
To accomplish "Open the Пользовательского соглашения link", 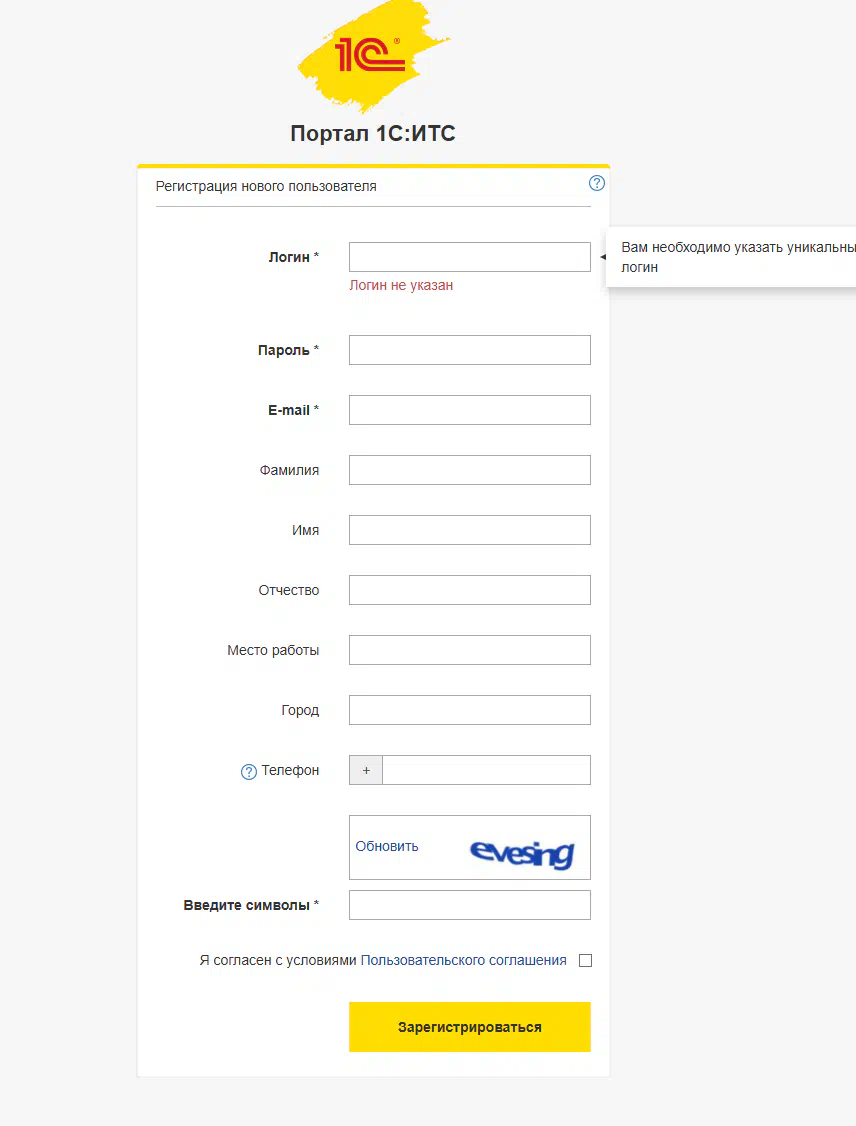I will pyautogui.click(x=463, y=960).
